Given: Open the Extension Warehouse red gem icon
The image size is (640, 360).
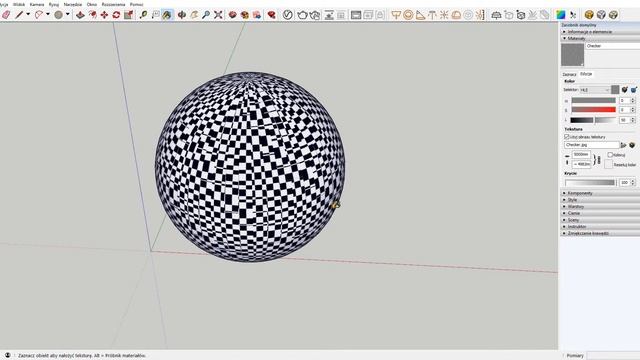Looking at the screenshot, I should [x=271, y=15].
